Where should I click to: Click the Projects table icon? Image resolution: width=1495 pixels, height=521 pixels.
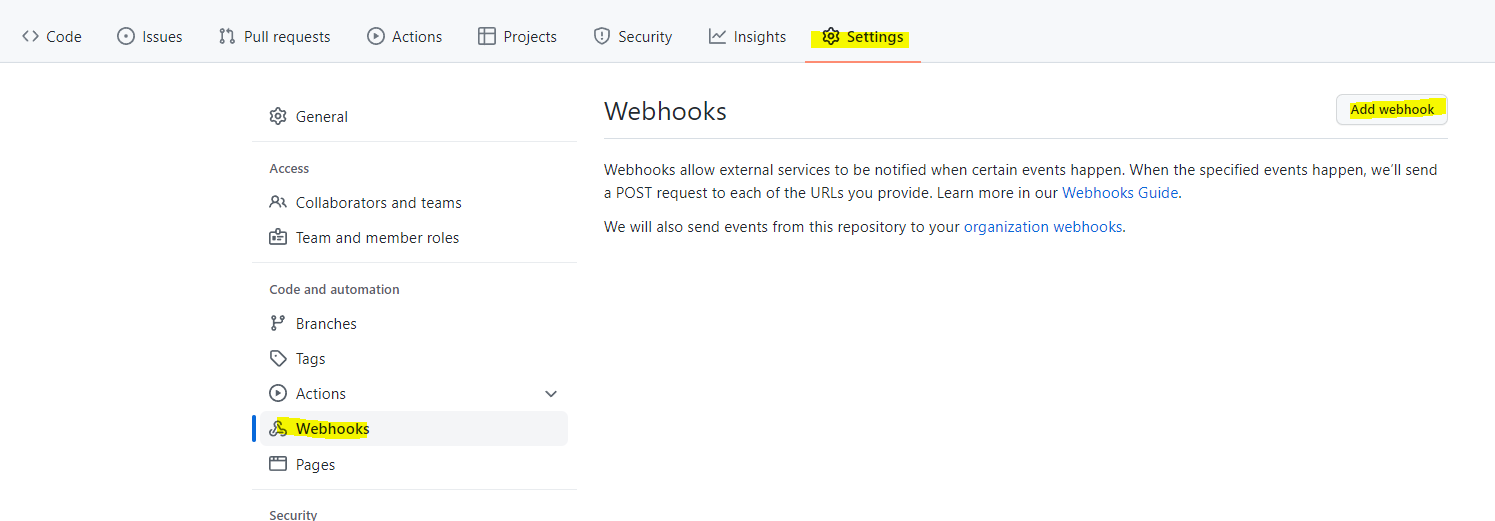tap(487, 36)
